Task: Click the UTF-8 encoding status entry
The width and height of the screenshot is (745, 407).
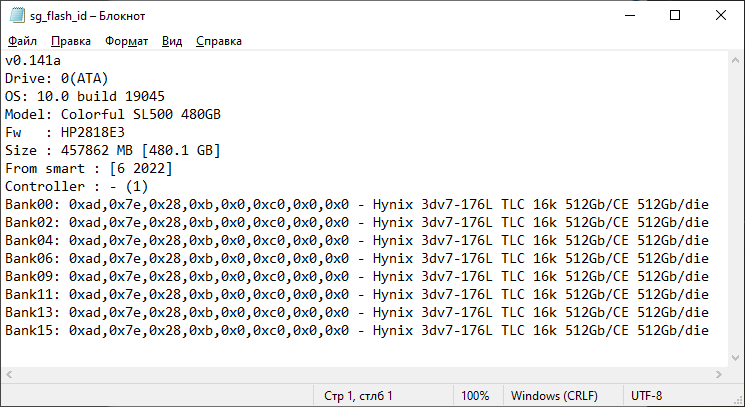Action: (646, 396)
